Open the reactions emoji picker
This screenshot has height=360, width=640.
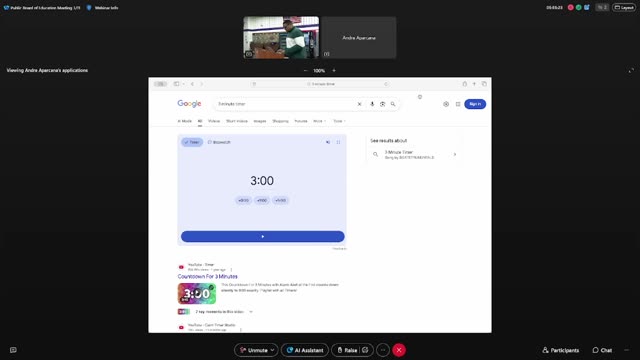365,350
